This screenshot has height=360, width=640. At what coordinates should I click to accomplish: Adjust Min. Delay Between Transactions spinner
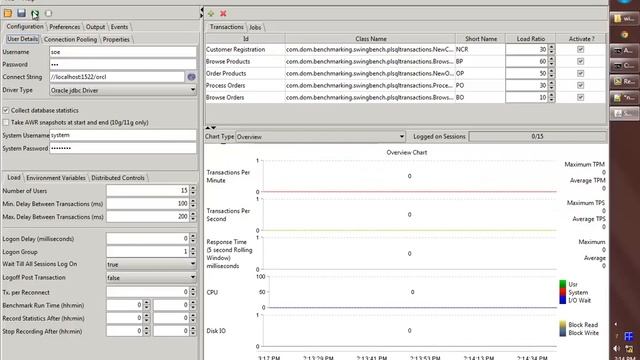[x=193, y=203]
